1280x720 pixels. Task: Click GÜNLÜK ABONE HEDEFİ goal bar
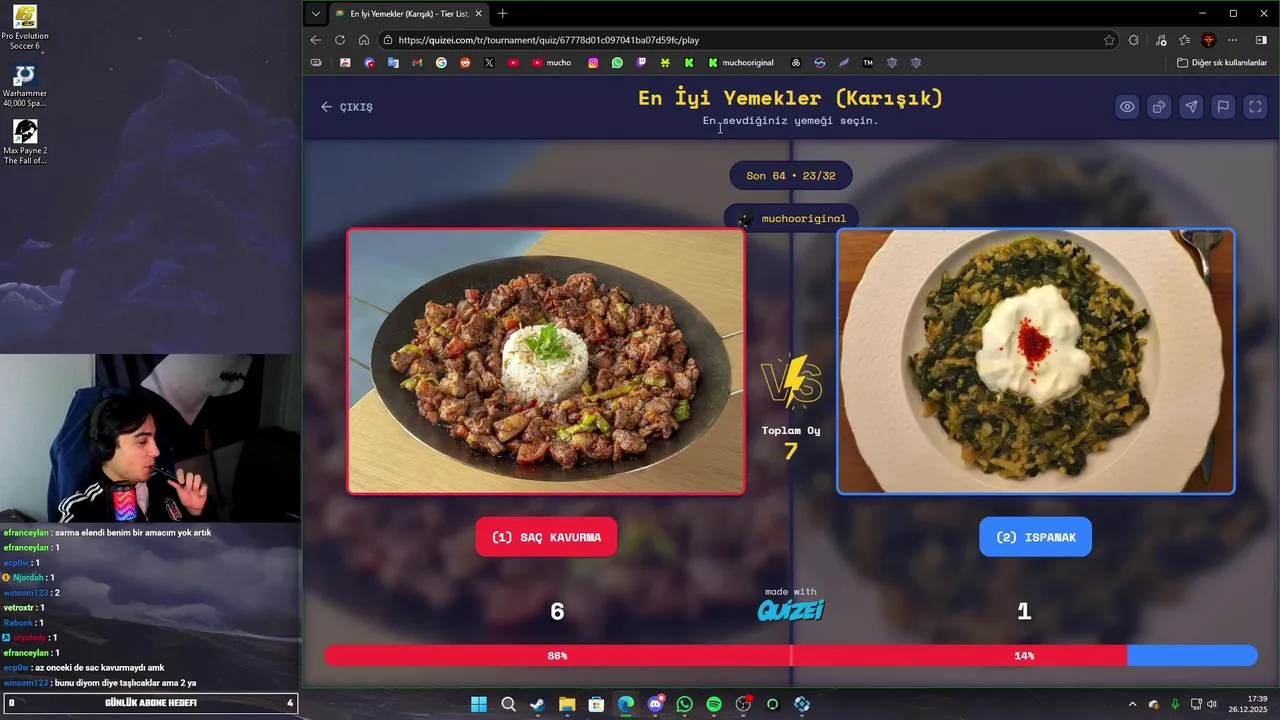150,703
